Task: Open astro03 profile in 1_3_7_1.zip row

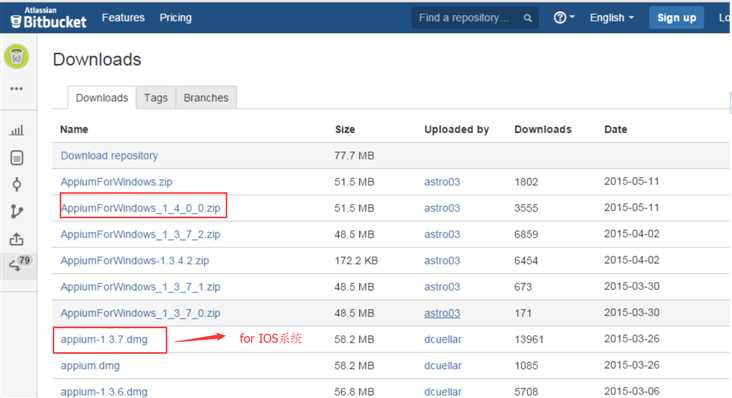Action: (x=442, y=287)
